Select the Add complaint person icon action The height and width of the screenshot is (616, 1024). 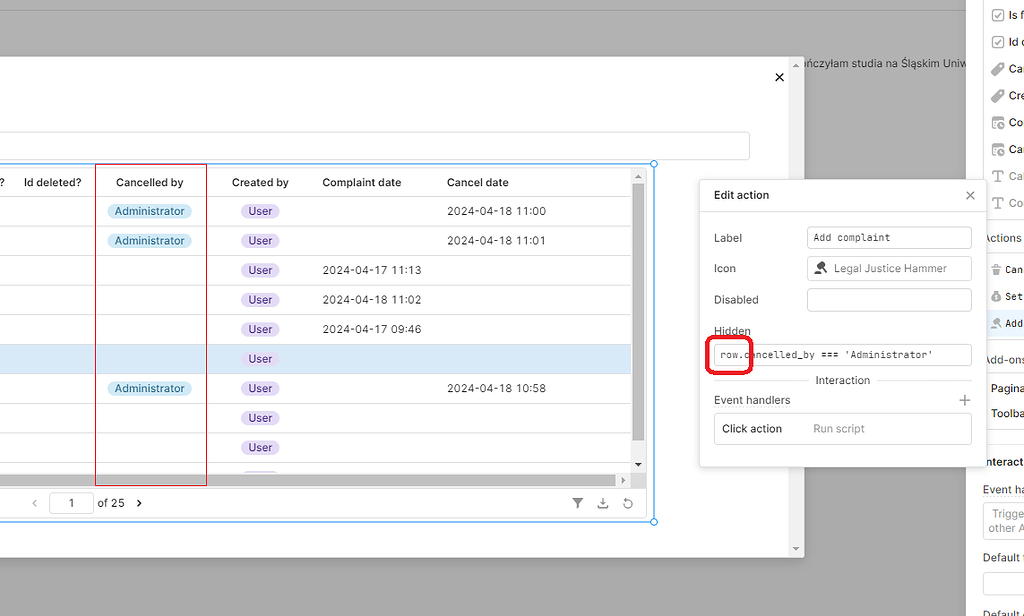996,322
